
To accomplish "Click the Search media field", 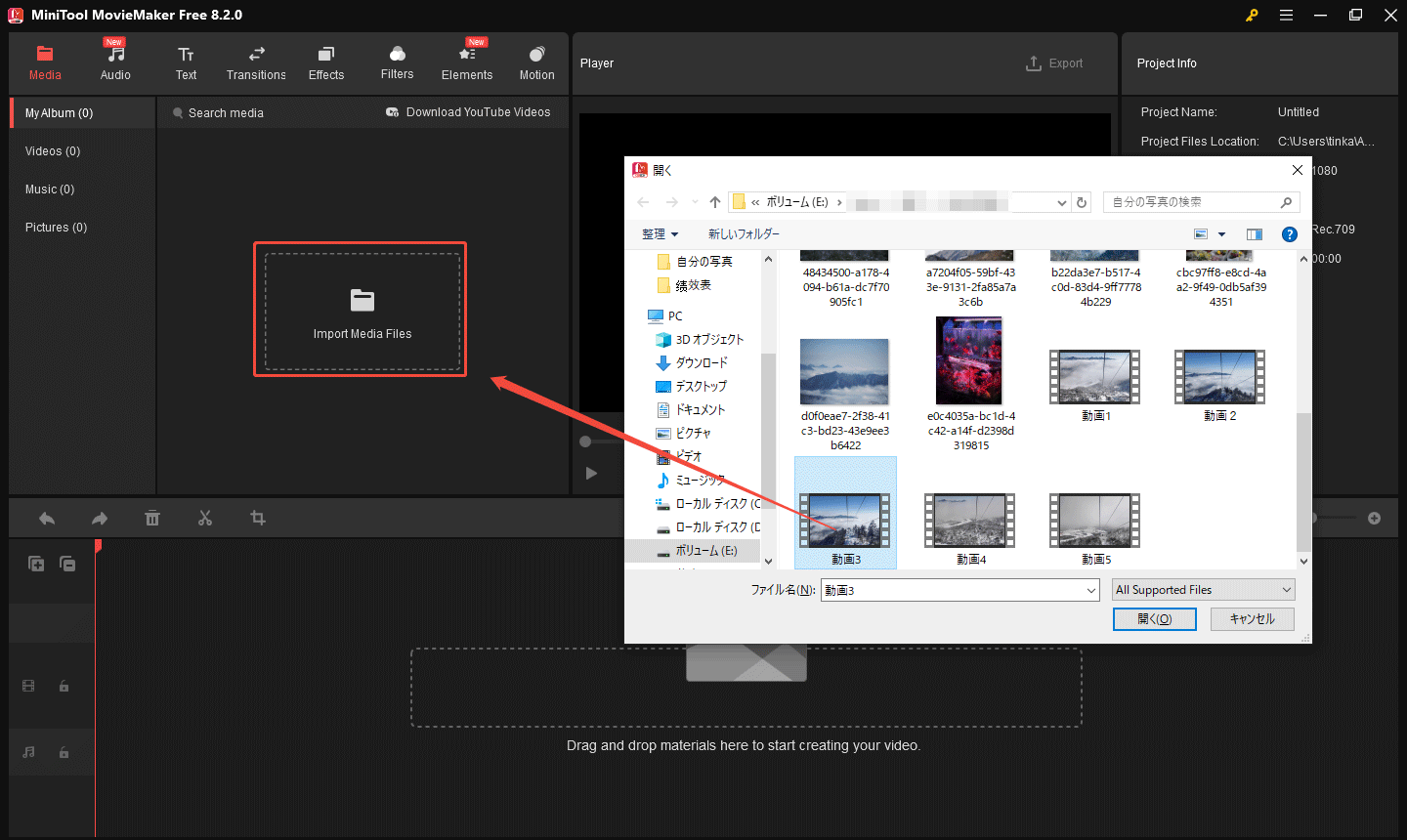I will pos(226,113).
